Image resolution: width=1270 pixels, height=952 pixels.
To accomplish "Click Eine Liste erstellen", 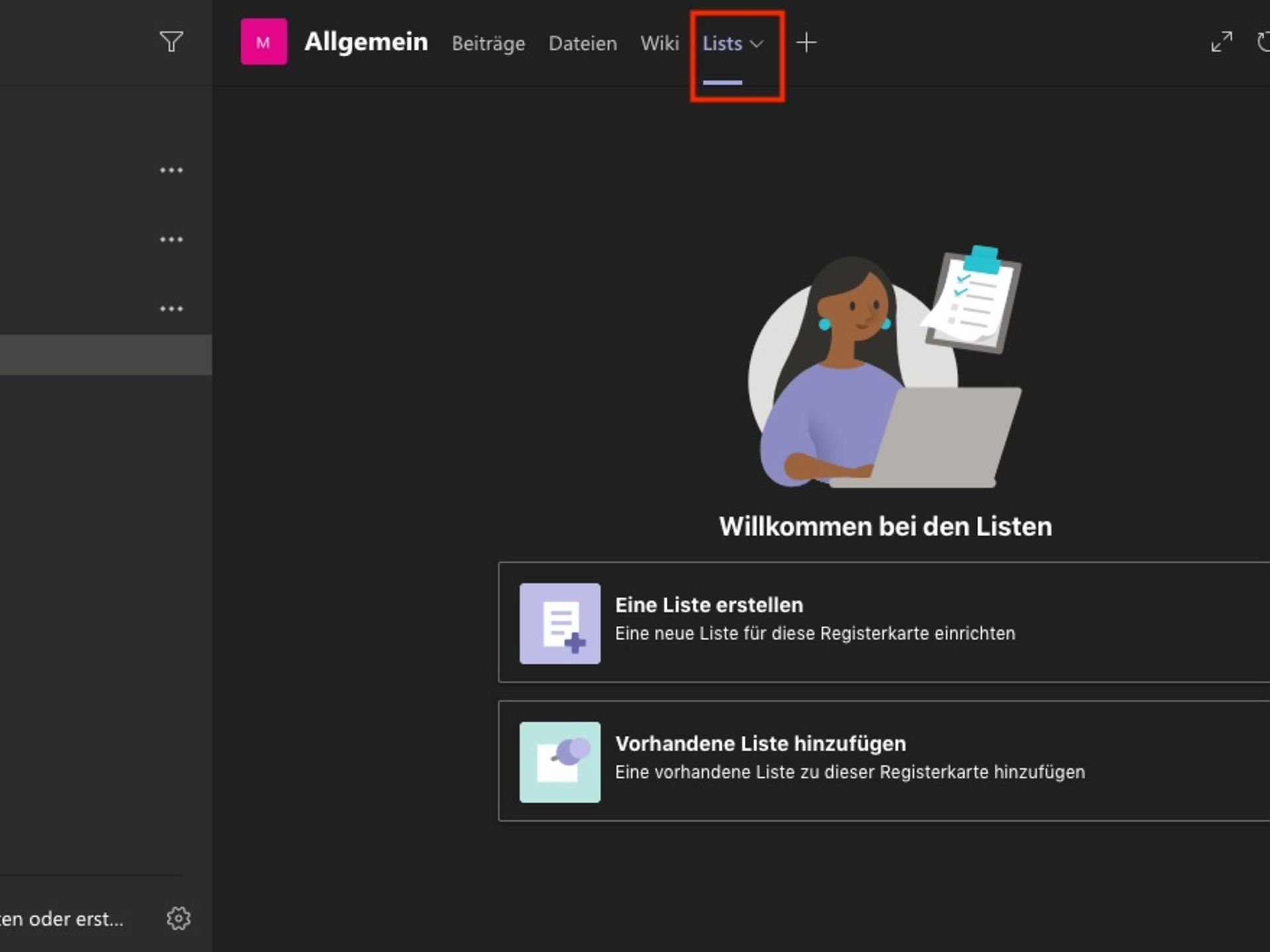I will [x=708, y=605].
